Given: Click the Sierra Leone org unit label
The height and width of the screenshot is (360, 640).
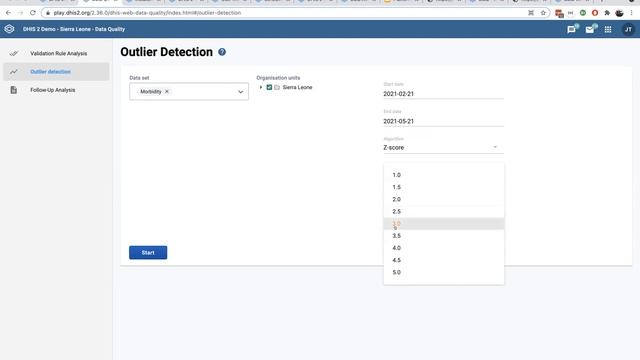Looking at the screenshot, I should tap(297, 87).
